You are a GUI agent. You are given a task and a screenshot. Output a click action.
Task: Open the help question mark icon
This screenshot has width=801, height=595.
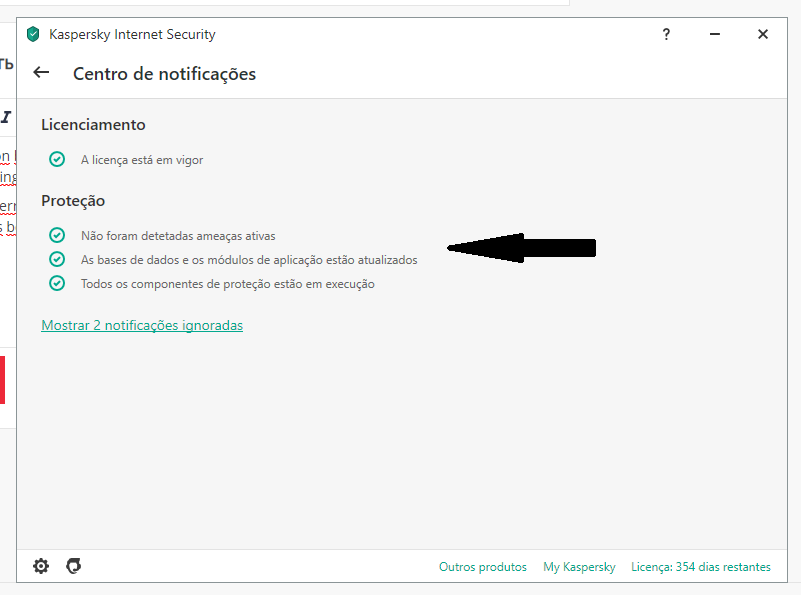[666, 34]
